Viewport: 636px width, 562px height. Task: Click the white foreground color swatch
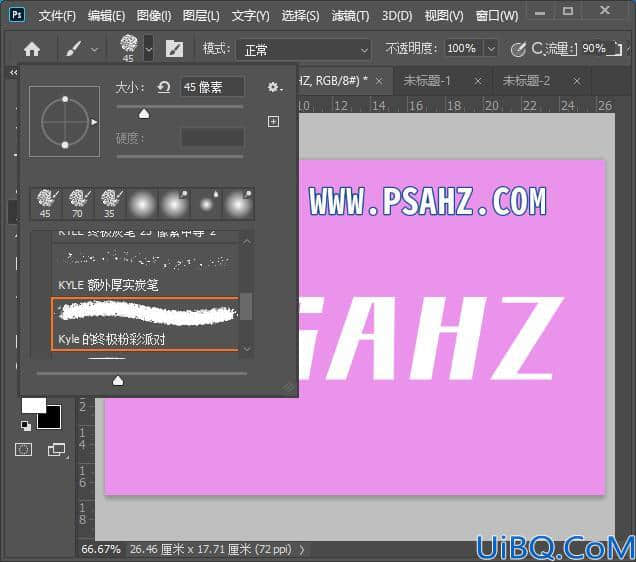tap(32, 405)
